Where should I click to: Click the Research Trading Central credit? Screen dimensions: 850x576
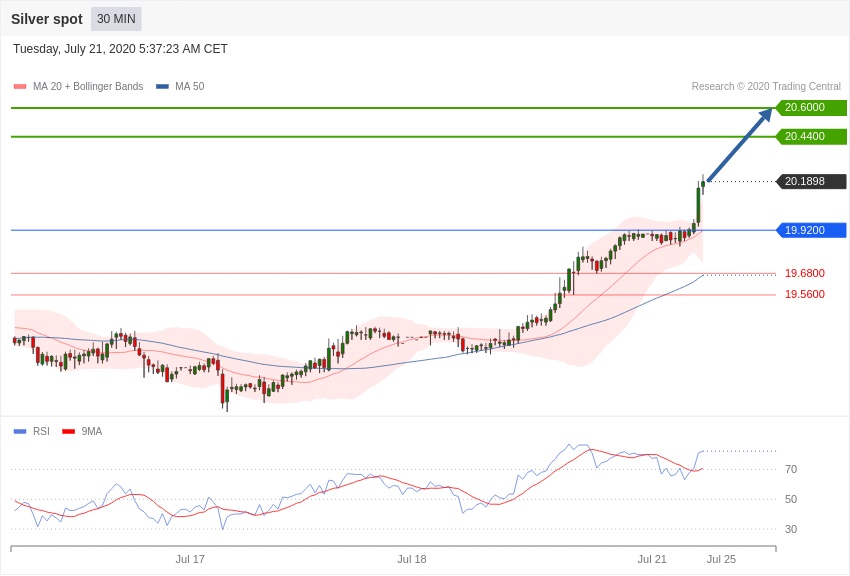point(766,87)
